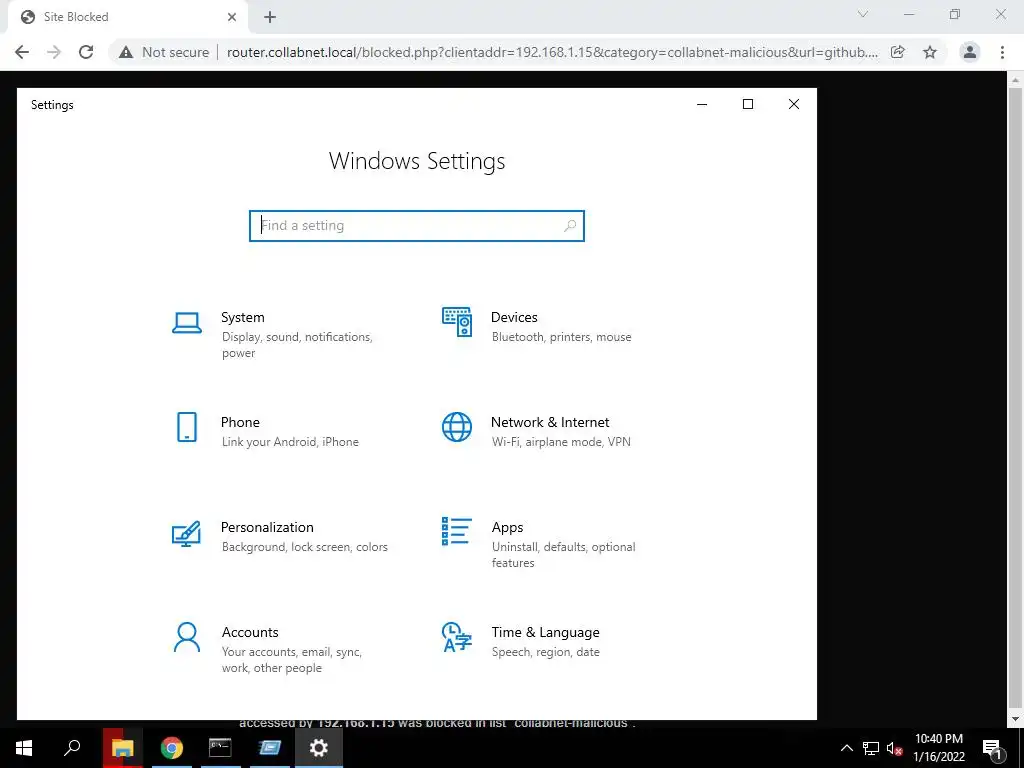Image resolution: width=1024 pixels, height=768 pixels.
Task: Click the muted volume tray icon
Action: [895, 748]
